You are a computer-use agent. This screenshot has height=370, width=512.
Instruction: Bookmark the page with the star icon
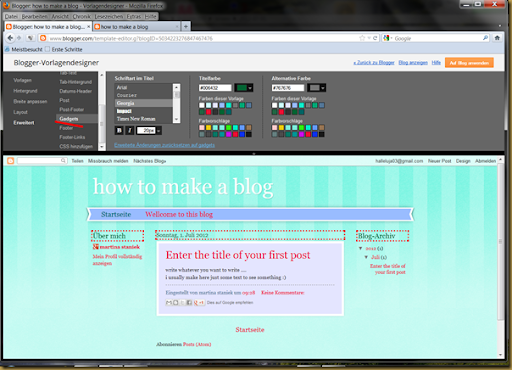[362, 38]
